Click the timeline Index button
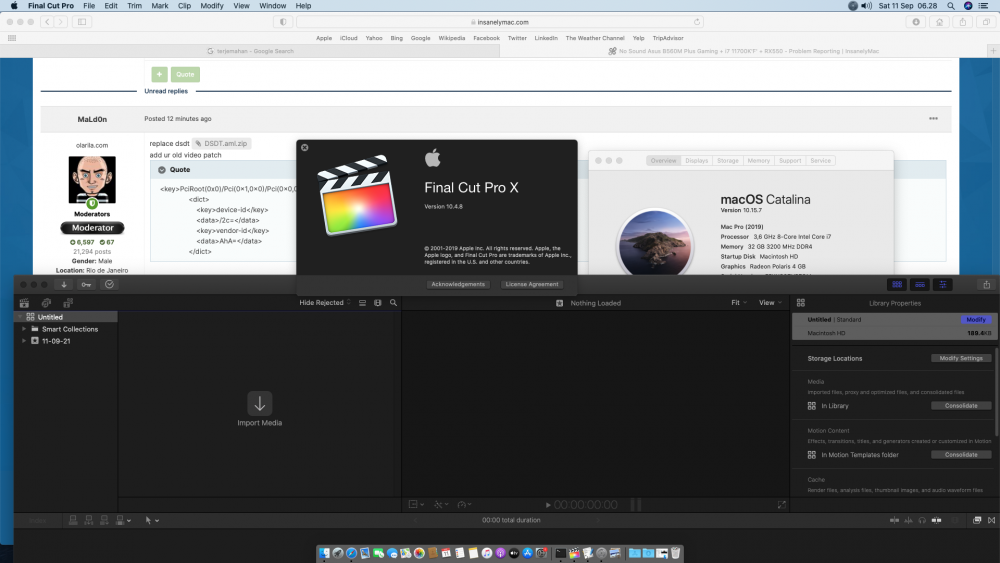Viewport: 1000px width, 563px height. pyautogui.click(x=38, y=520)
